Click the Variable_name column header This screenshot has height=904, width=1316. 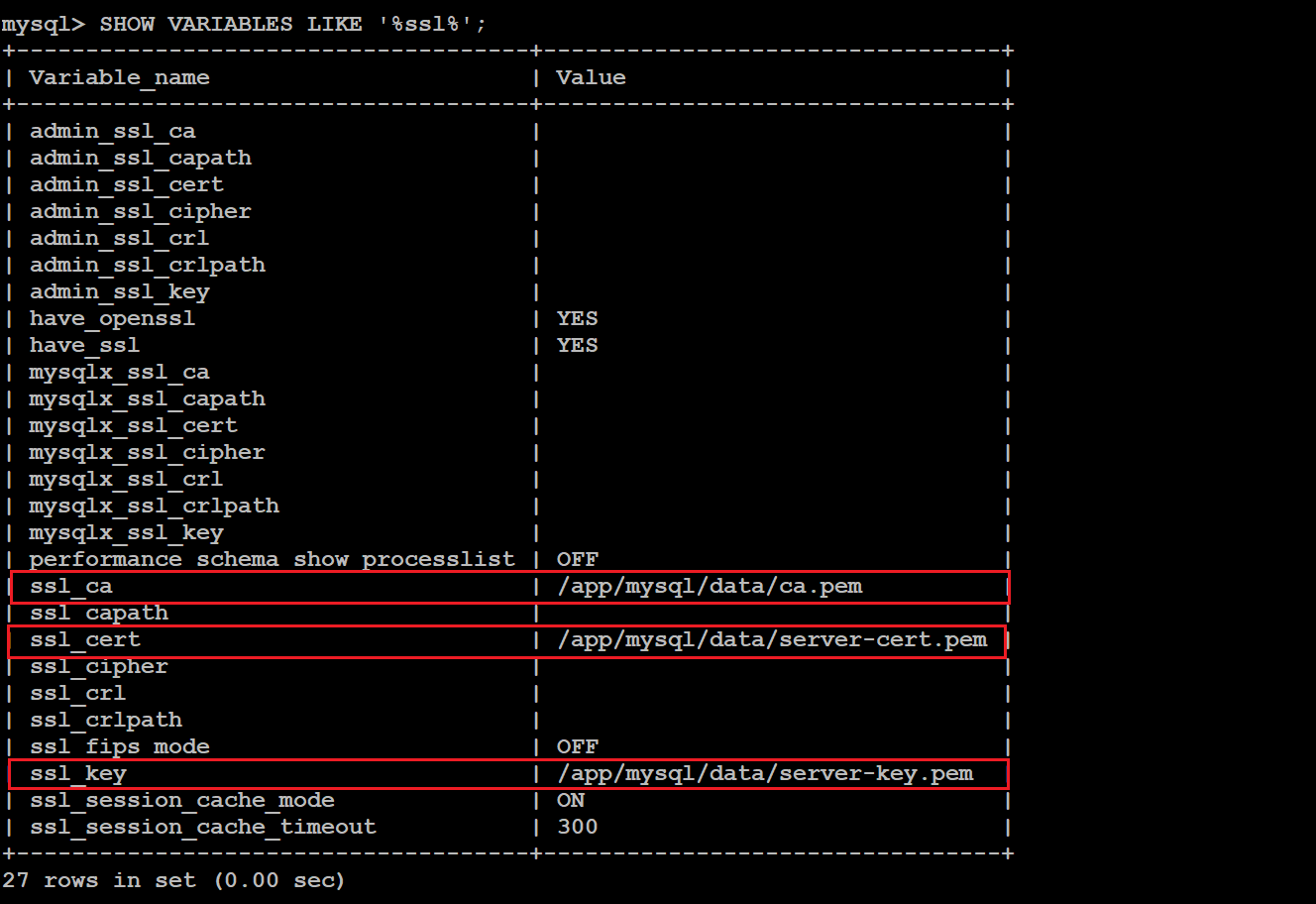click(x=119, y=77)
